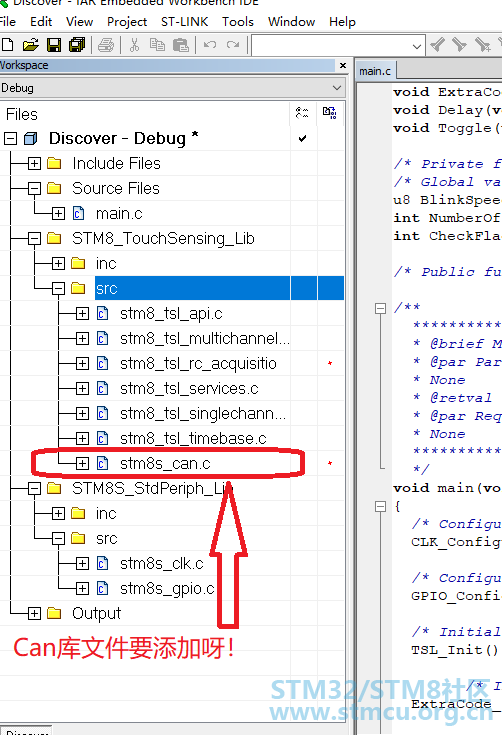The height and width of the screenshot is (735, 502).
Task: Collapse the Source Files folder
Action: click(x=34, y=188)
